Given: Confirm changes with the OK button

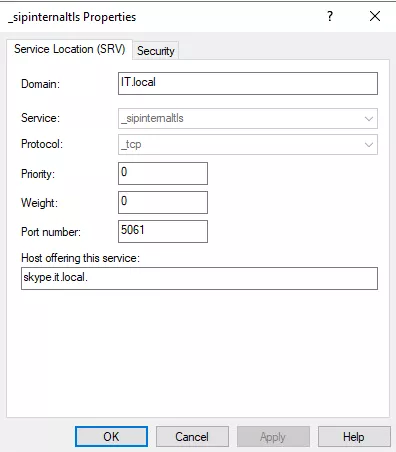Looking at the screenshot, I should pyautogui.click(x=111, y=436).
